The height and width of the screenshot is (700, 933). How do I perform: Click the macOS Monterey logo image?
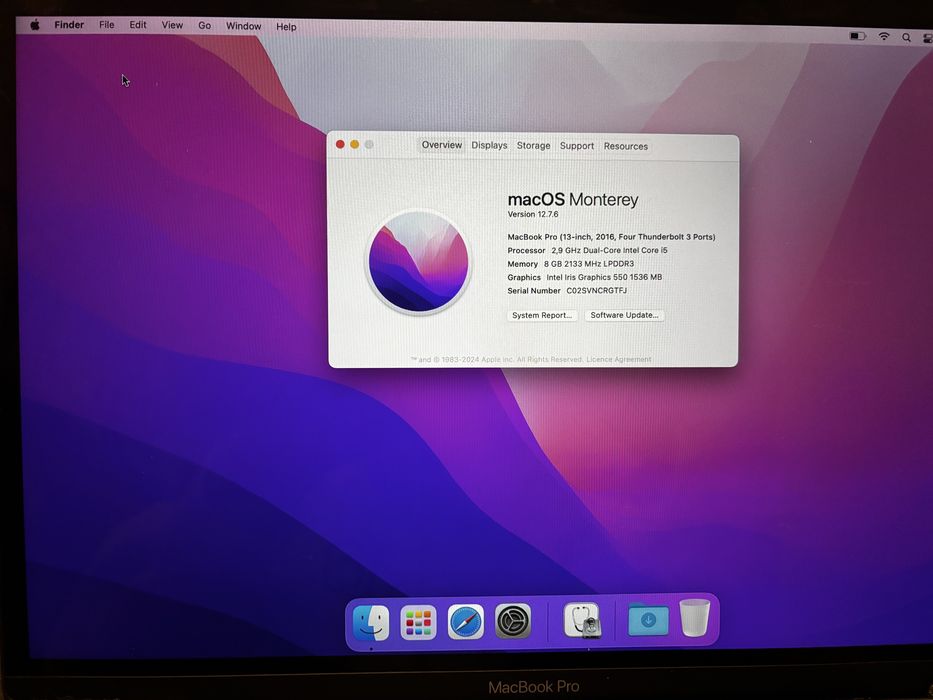click(418, 262)
